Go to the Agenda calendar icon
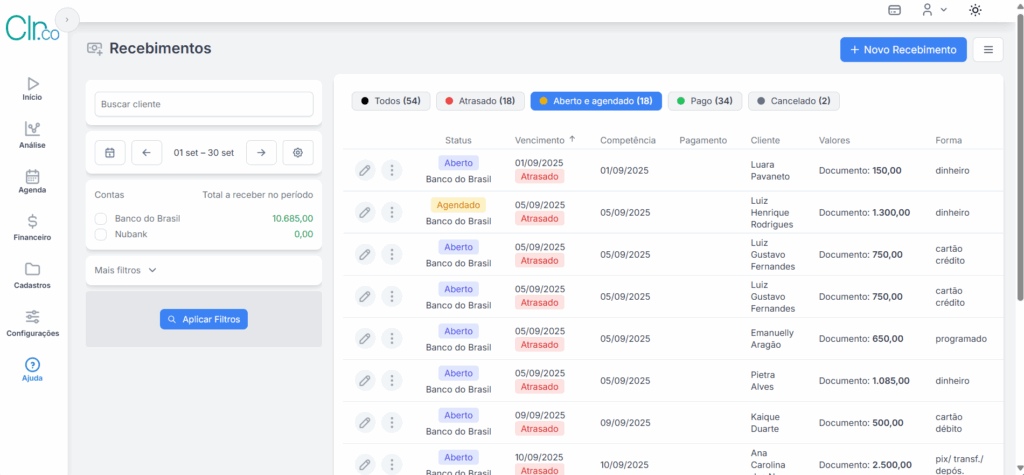The image size is (1024, 475). point(32,177)
